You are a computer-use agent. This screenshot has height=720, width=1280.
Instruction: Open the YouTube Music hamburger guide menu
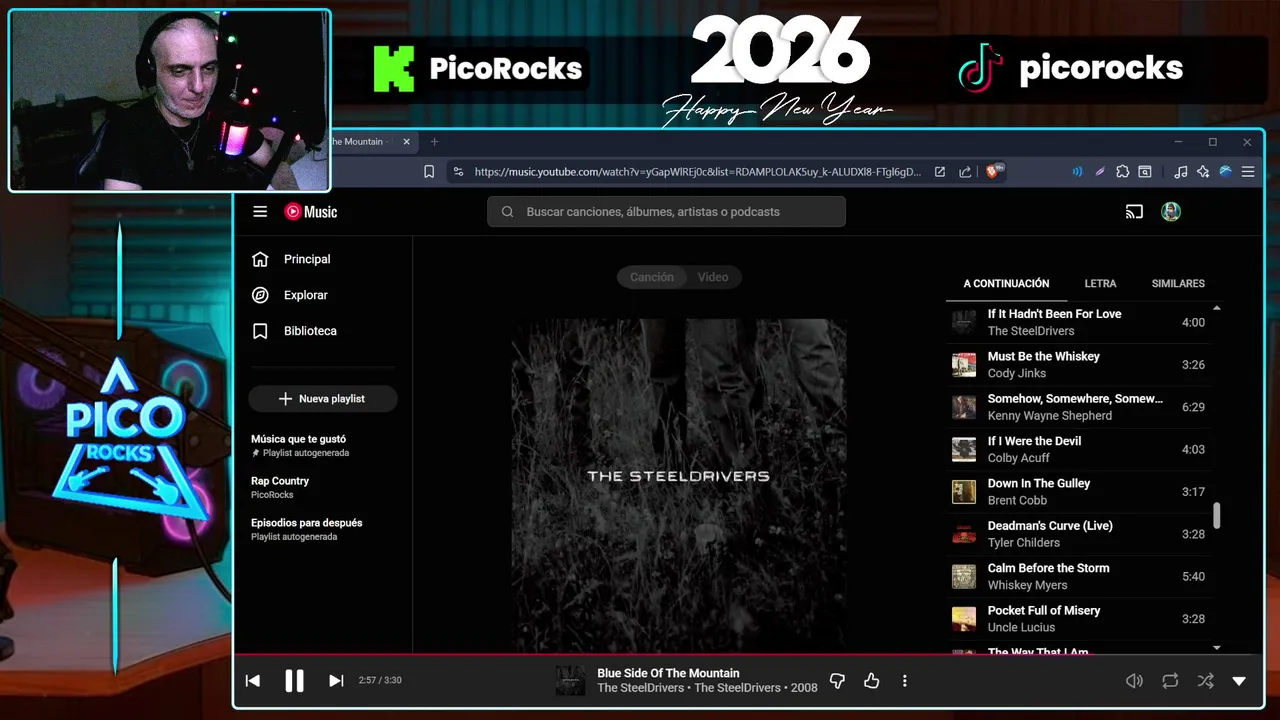pos(260,212)
